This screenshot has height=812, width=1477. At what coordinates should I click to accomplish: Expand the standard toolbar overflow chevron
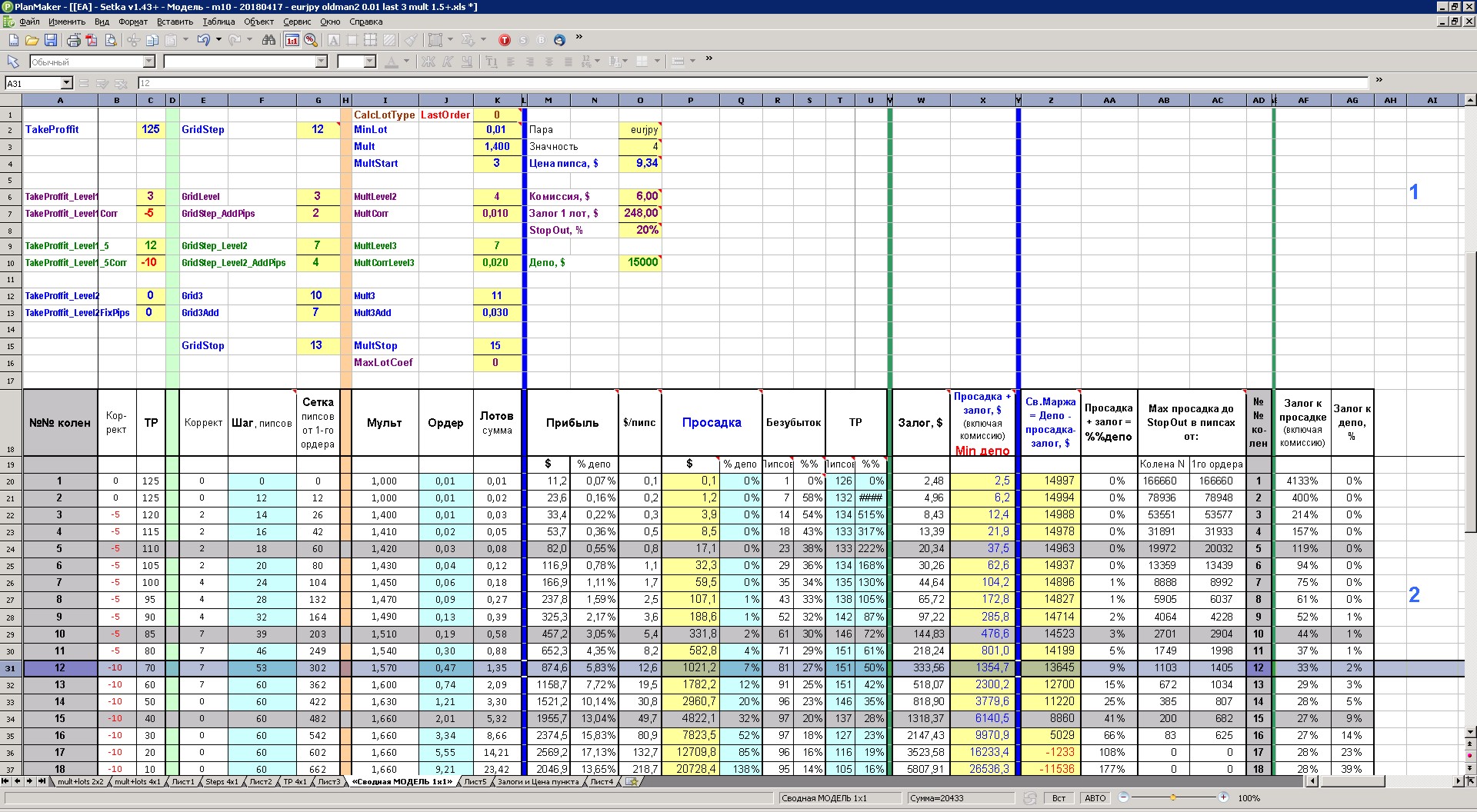(x=579, y=38)
